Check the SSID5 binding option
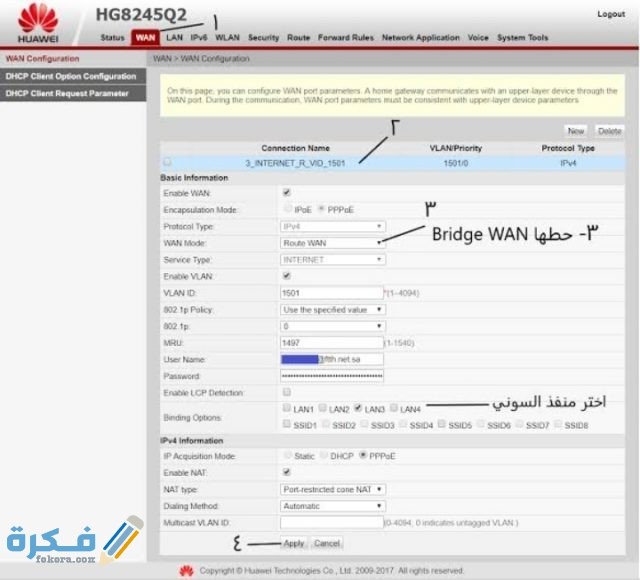The height and width of the screenshot is (580, 640). click(442, 424)
